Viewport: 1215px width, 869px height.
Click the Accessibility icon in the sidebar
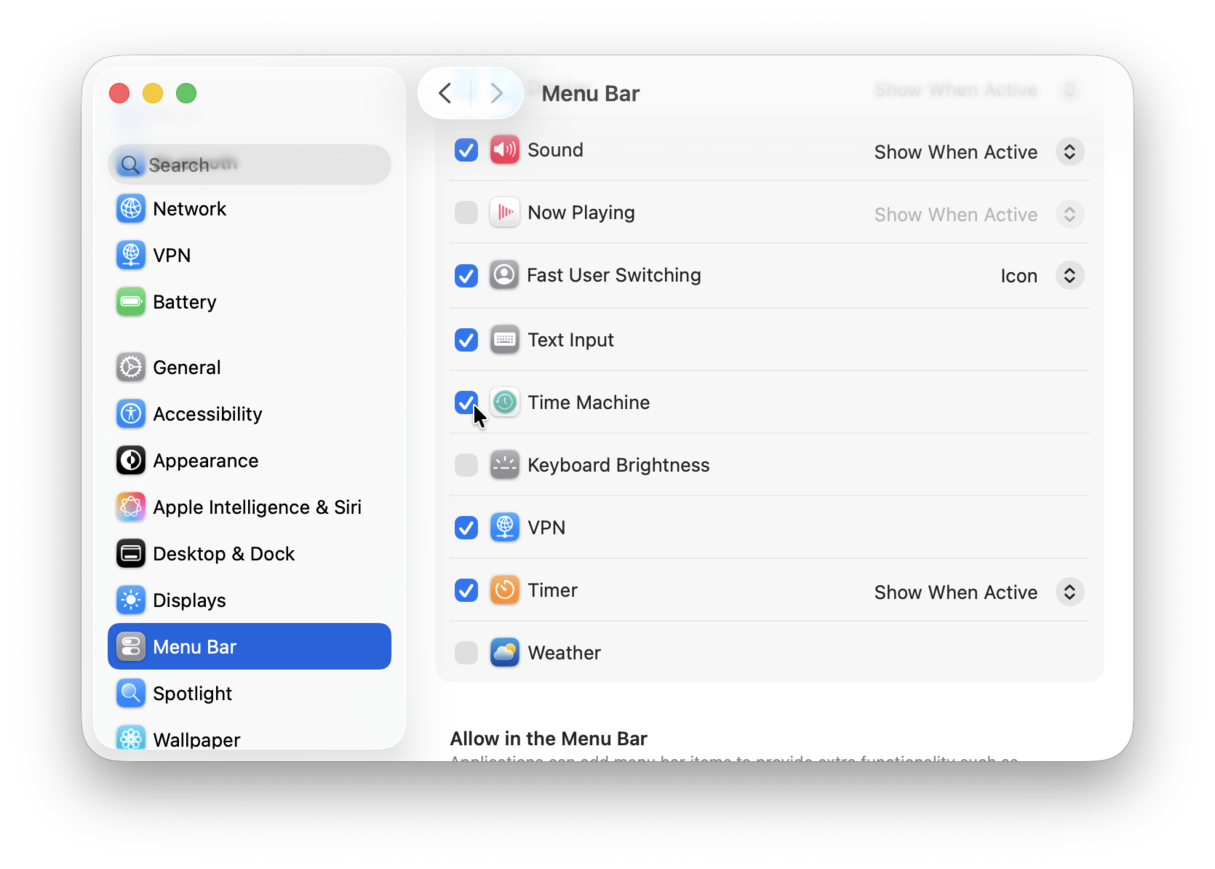coord(131,413)
